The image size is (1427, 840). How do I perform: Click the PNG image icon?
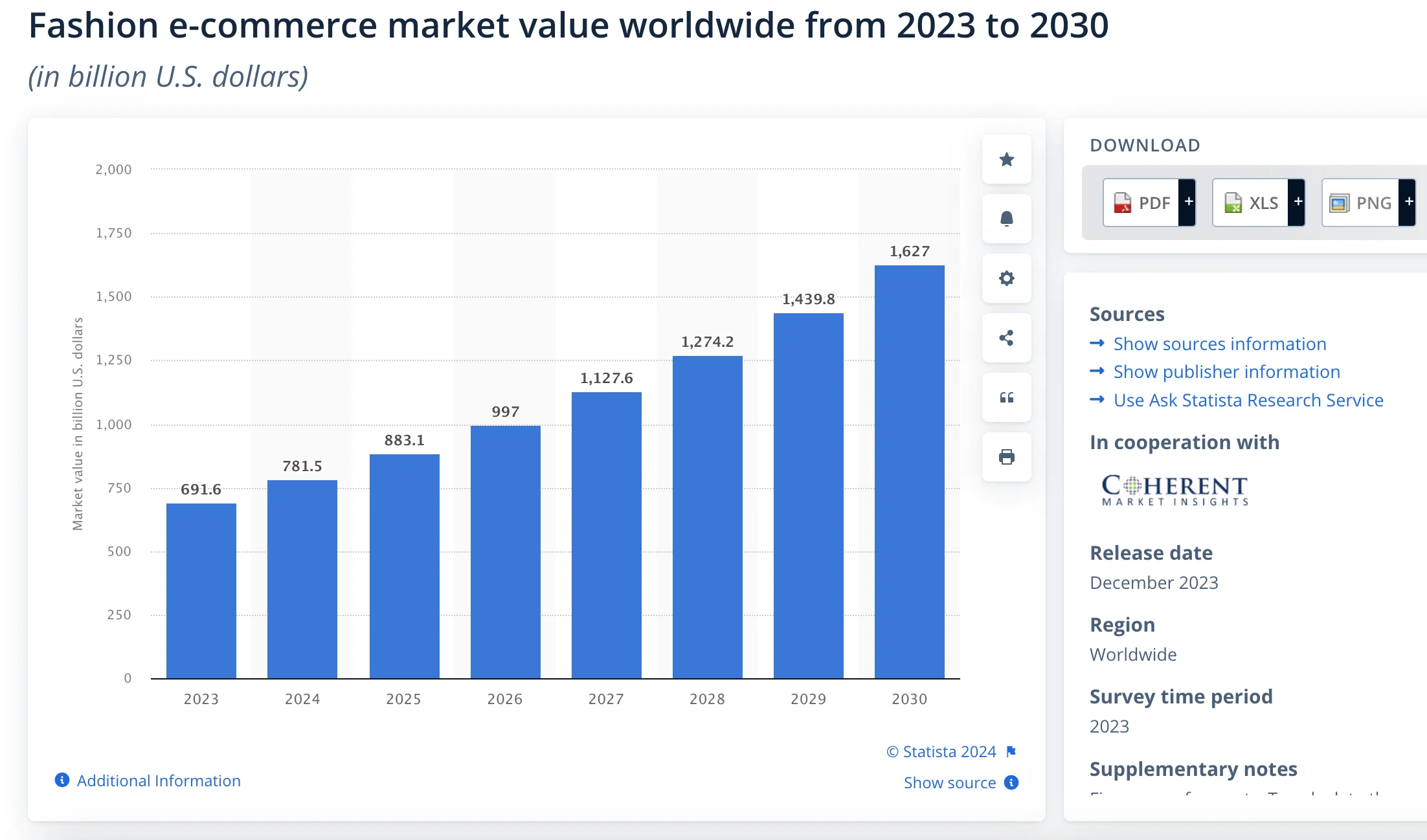coord(1339,203)
